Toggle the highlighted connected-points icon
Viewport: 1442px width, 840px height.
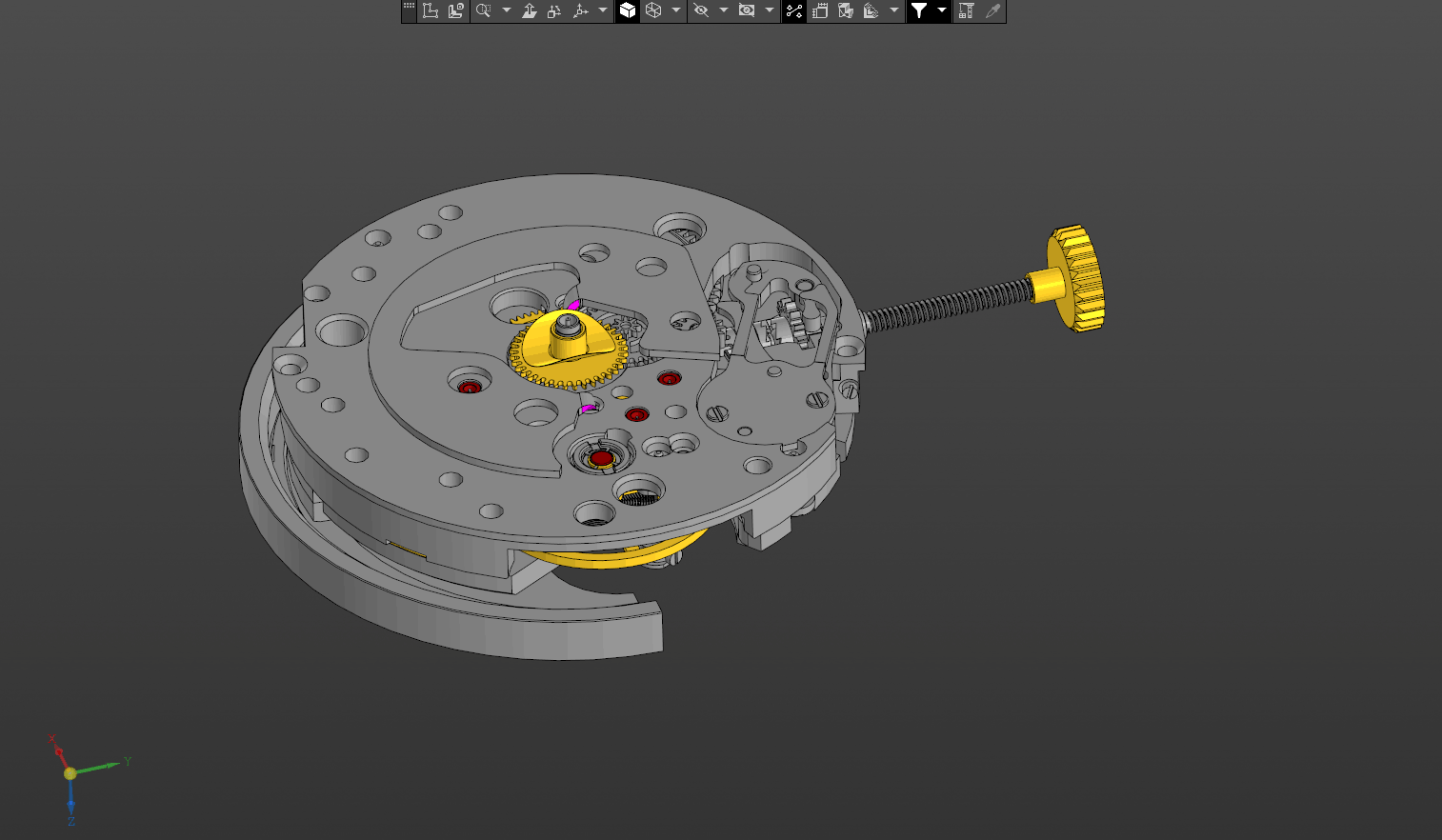click(x=794, y=10)
